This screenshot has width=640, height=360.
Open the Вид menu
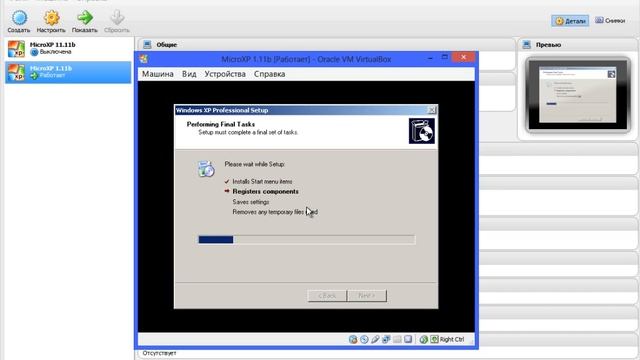(189, 74)
